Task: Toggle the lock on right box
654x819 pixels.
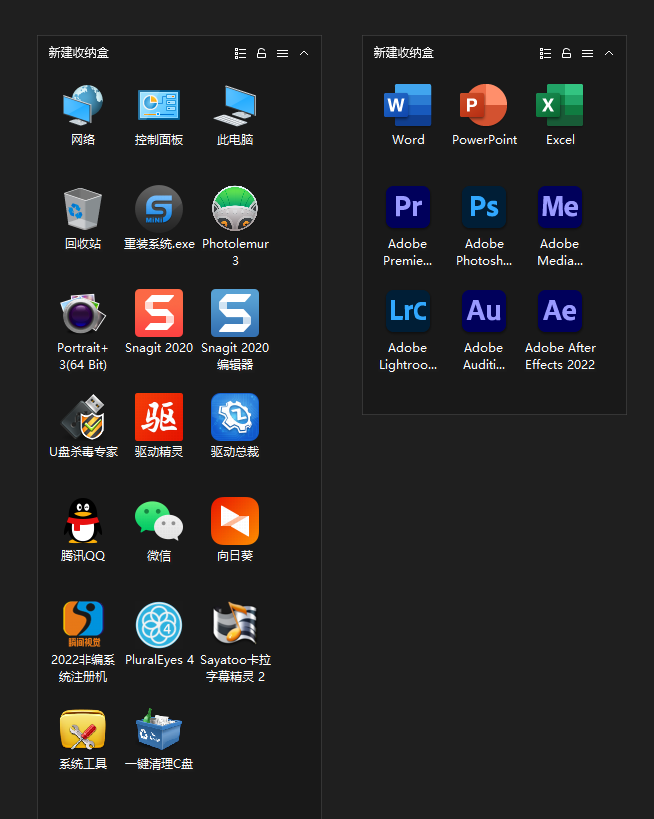Action: tap(566, 53)
